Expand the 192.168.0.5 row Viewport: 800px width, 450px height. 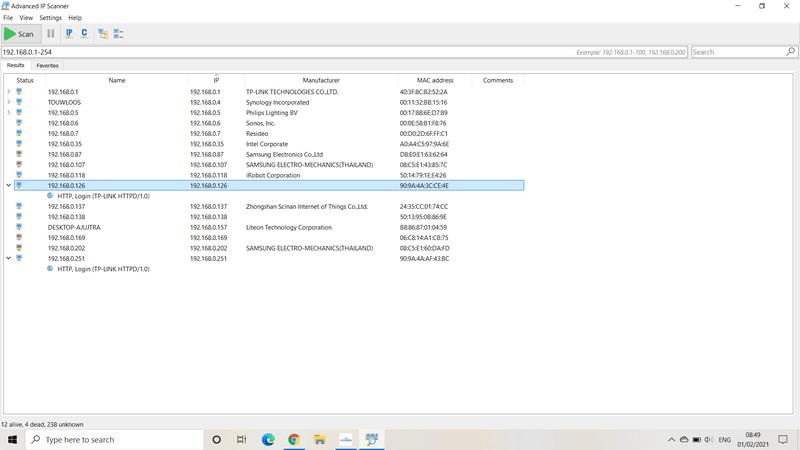pos(9,112)
